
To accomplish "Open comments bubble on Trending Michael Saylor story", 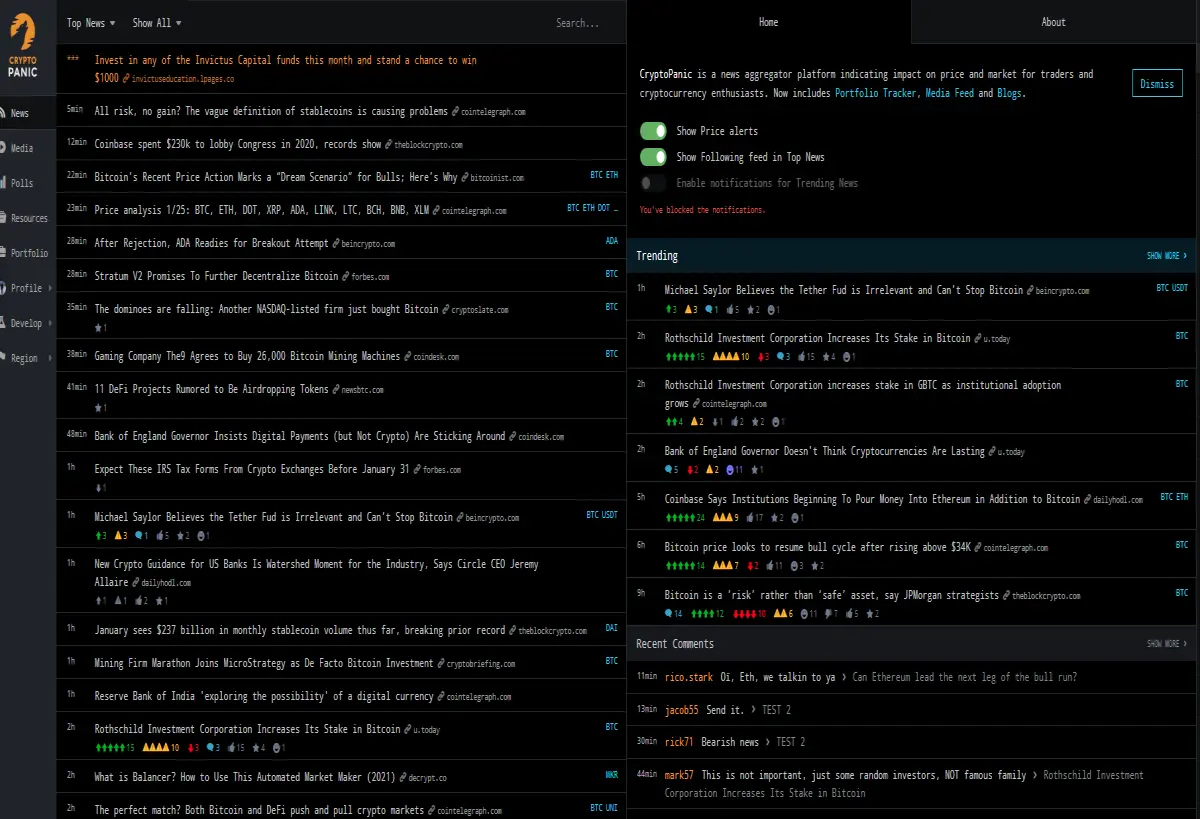I will click(708, 310).
